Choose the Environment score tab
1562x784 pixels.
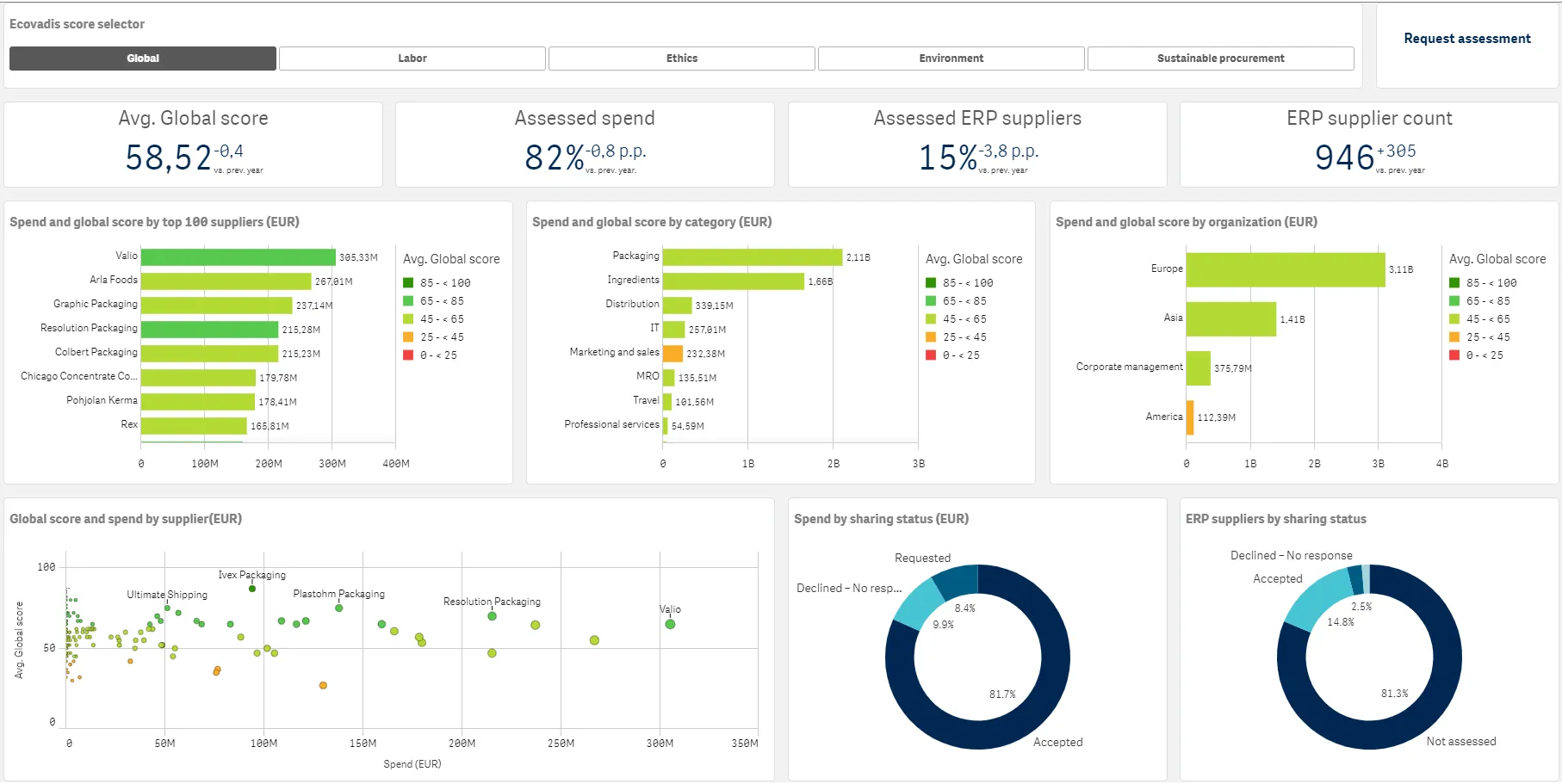(x=951, y=59)
